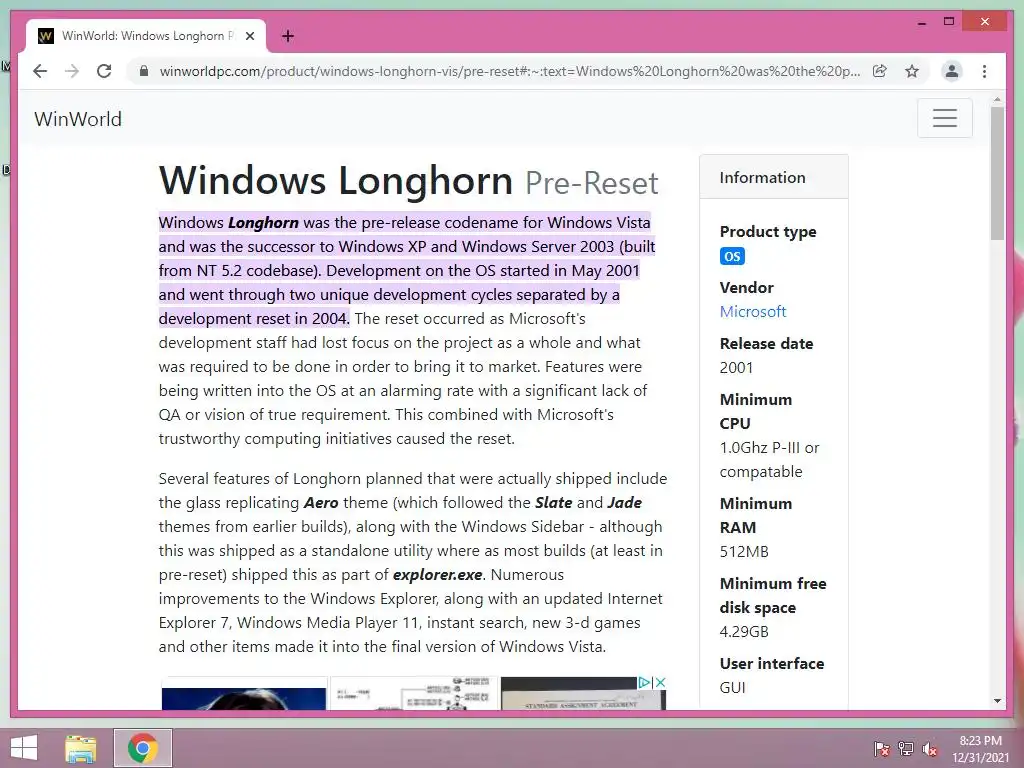Click the blue OS product type badge
The height and width of the screenshot is (768, 1024).
click(732, 256)
